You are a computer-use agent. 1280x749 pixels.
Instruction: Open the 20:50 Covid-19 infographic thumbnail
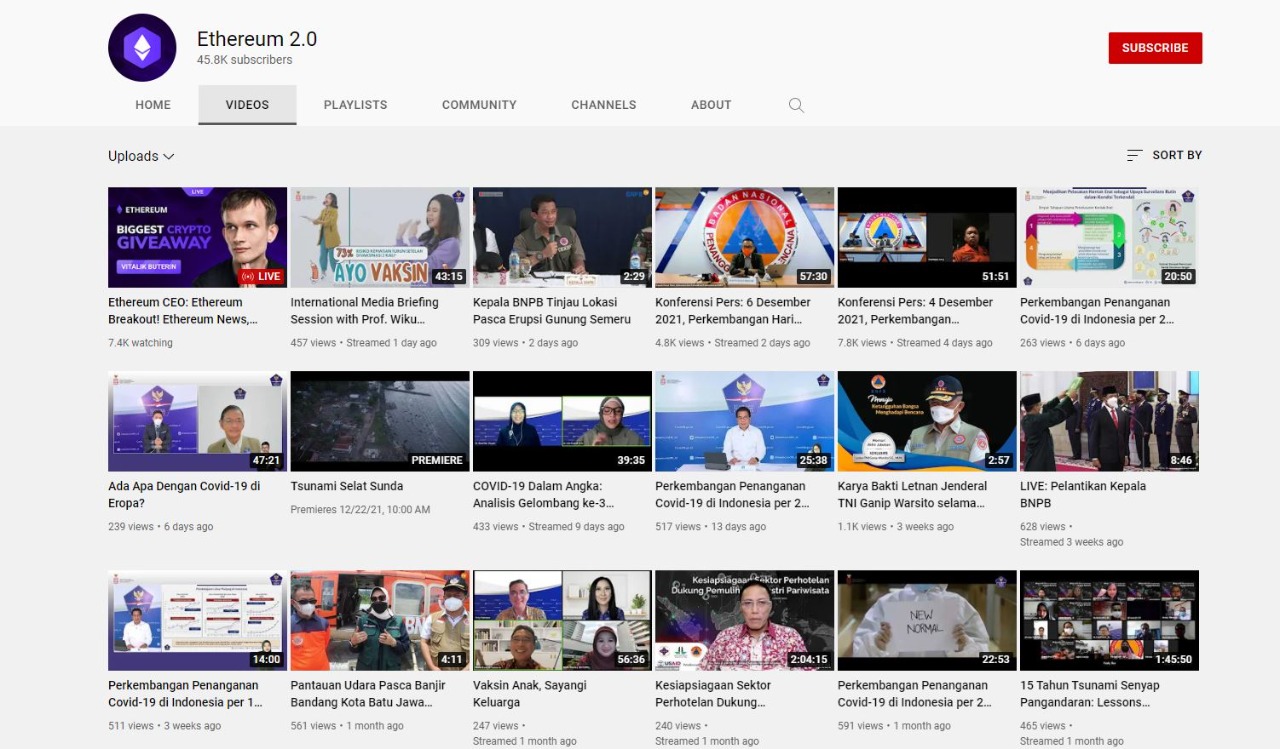(x=1109, y=237)
